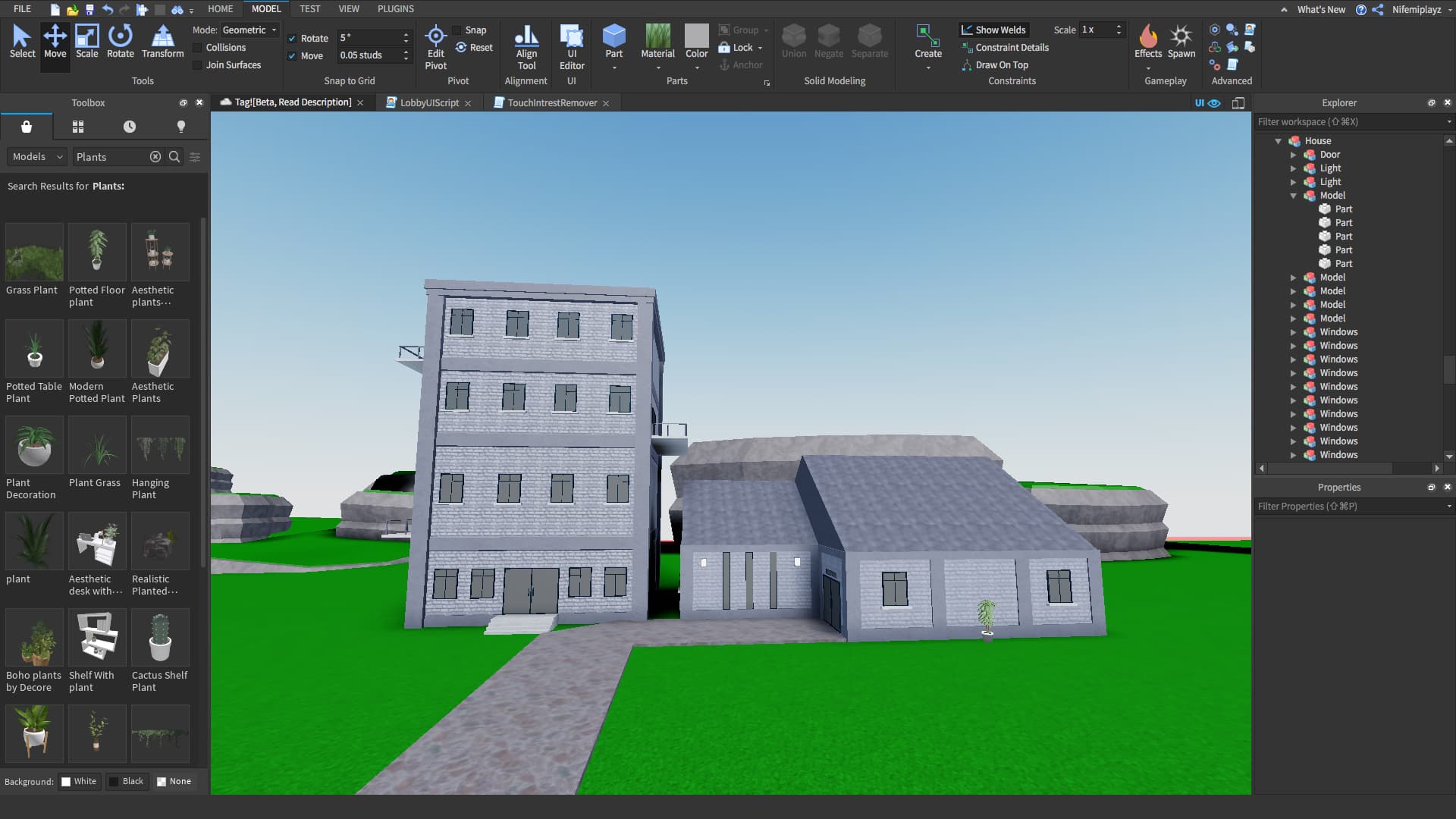This screenshot has height=819, width=1456.
Task: Expand the Door item in Explorer
Action: (1294, 155)
